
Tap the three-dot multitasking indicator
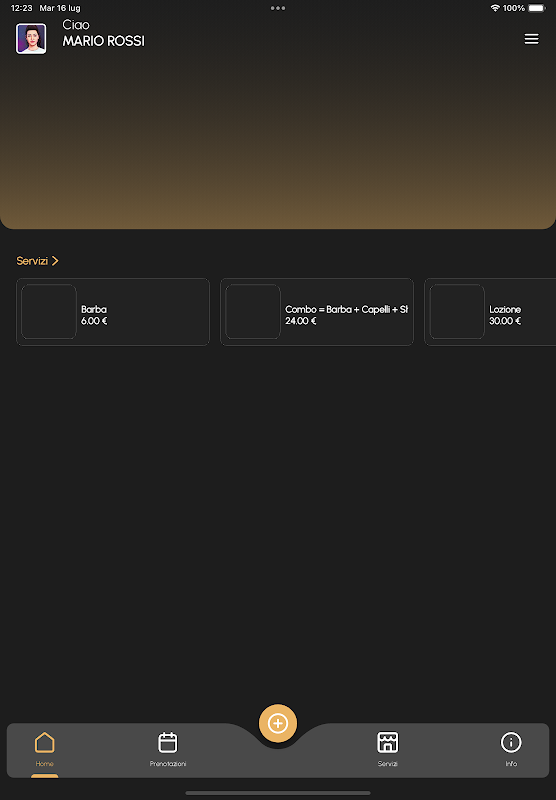[x=278, y=8]
